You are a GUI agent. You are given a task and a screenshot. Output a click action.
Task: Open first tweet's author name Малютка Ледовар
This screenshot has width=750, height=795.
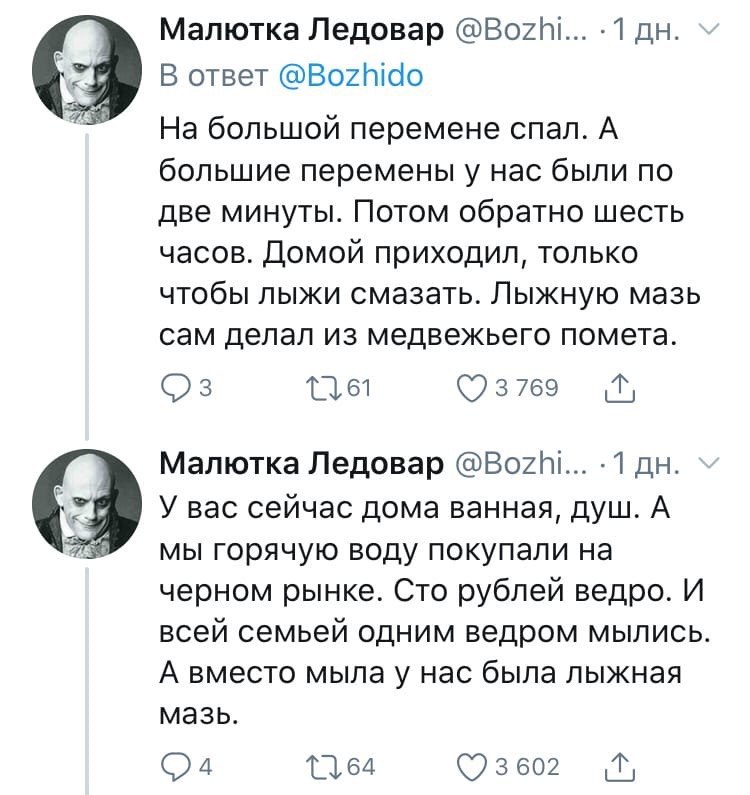pyautogui.click(x=301, y=31)
